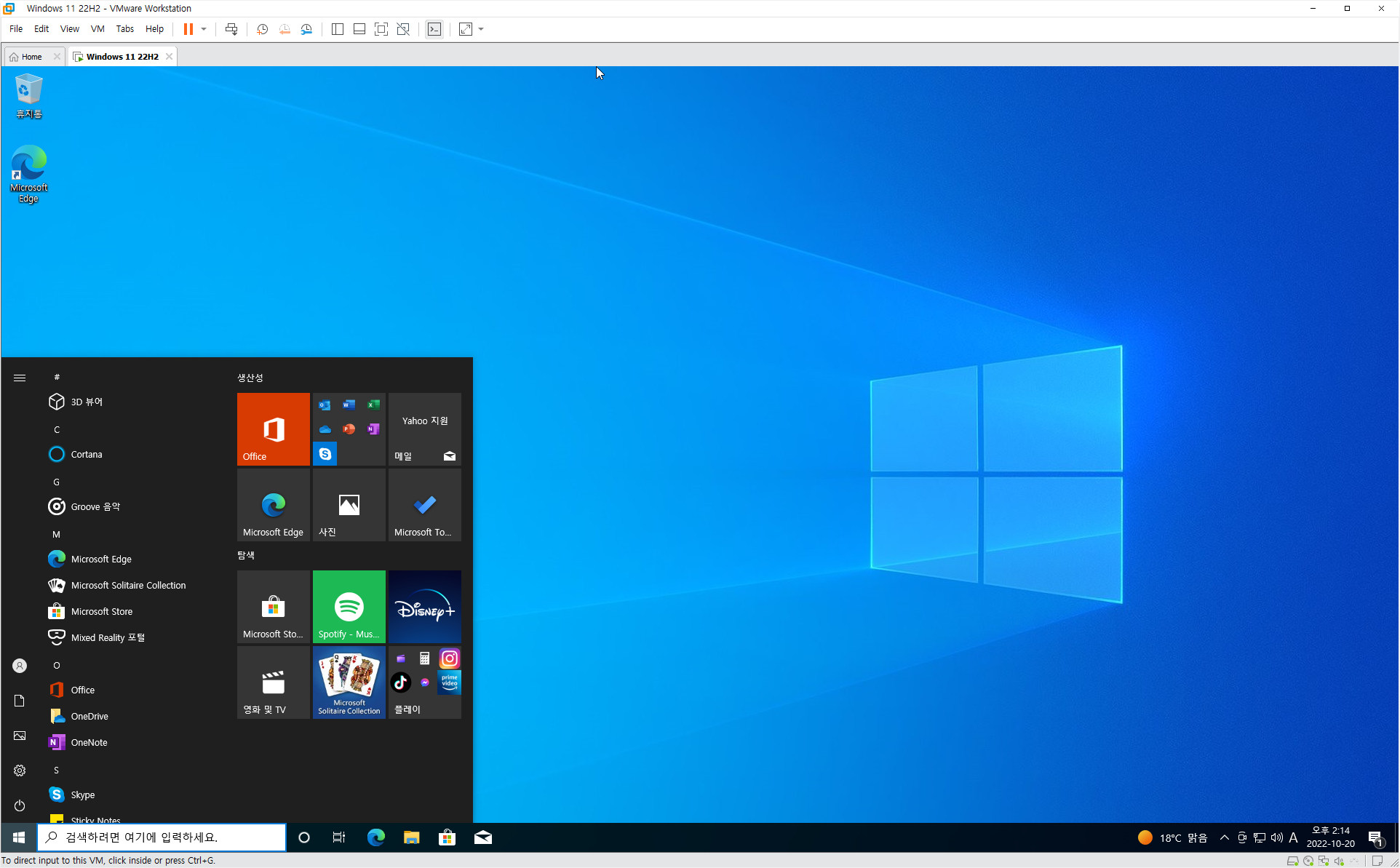Toggle the library sidebar panel
1400x868 pixels.
(x=337, y=29)
